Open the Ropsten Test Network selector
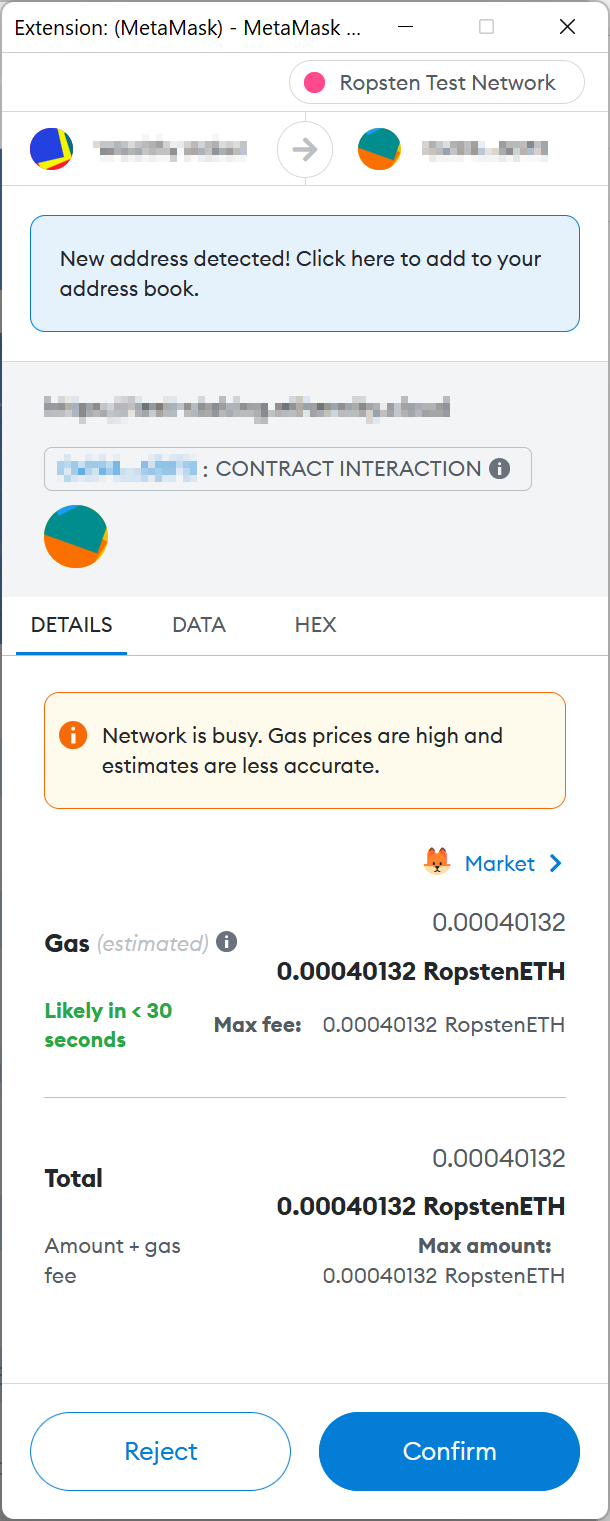The image size is (610, 1521). point(437,83)
